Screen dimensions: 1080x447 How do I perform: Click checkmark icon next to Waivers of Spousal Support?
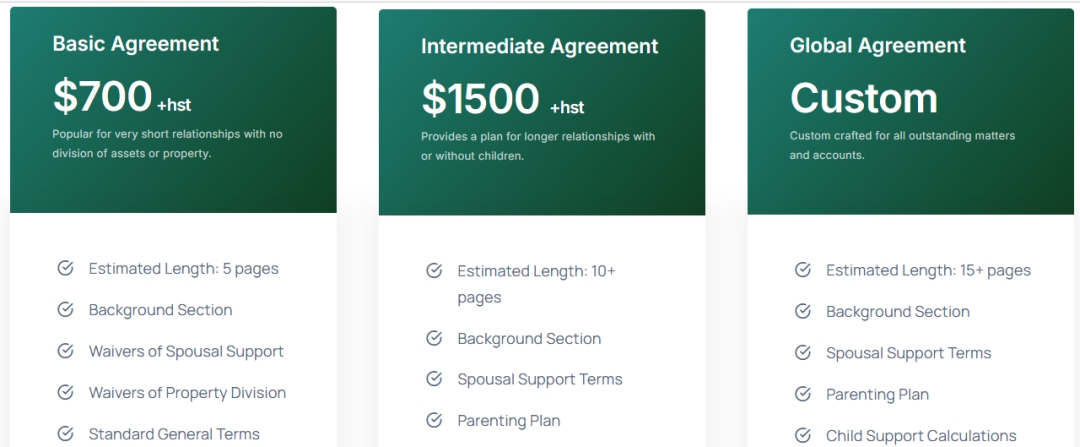[x=65, y=351]
